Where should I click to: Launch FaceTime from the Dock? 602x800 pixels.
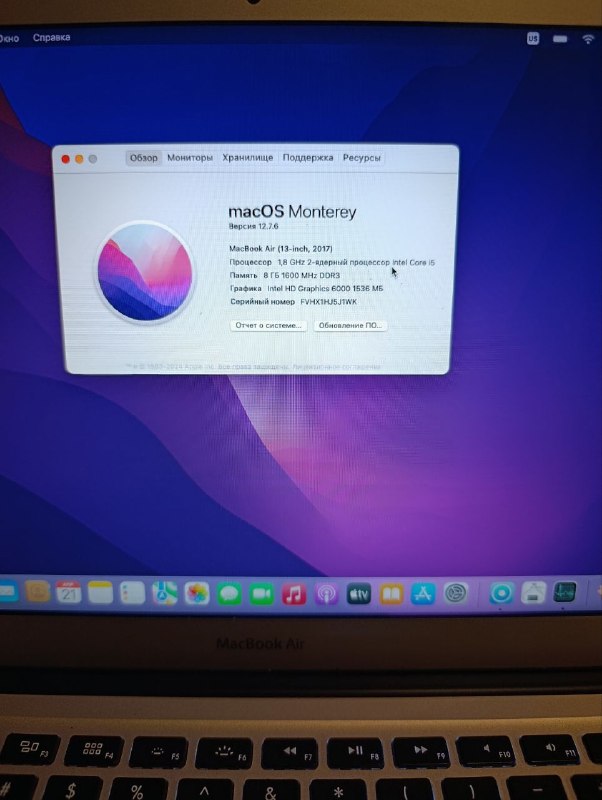tap(262, 594)
